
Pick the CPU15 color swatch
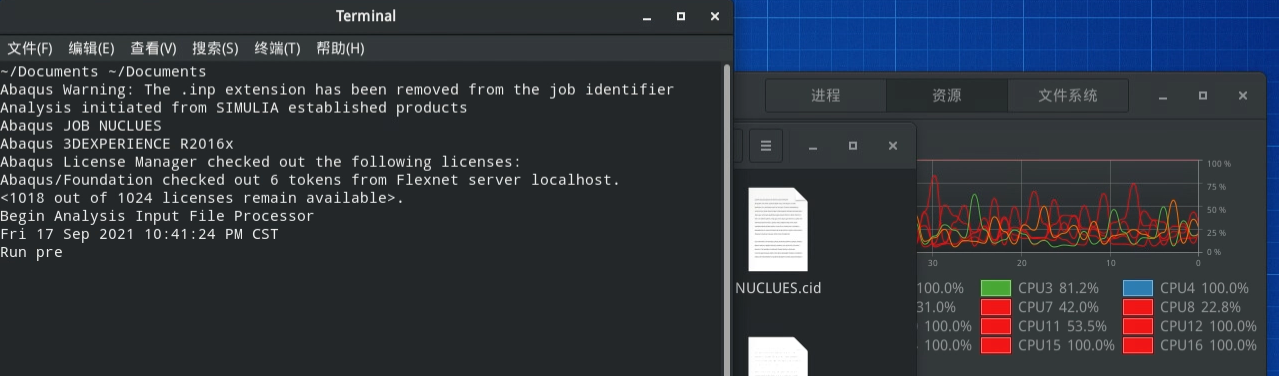995,345
